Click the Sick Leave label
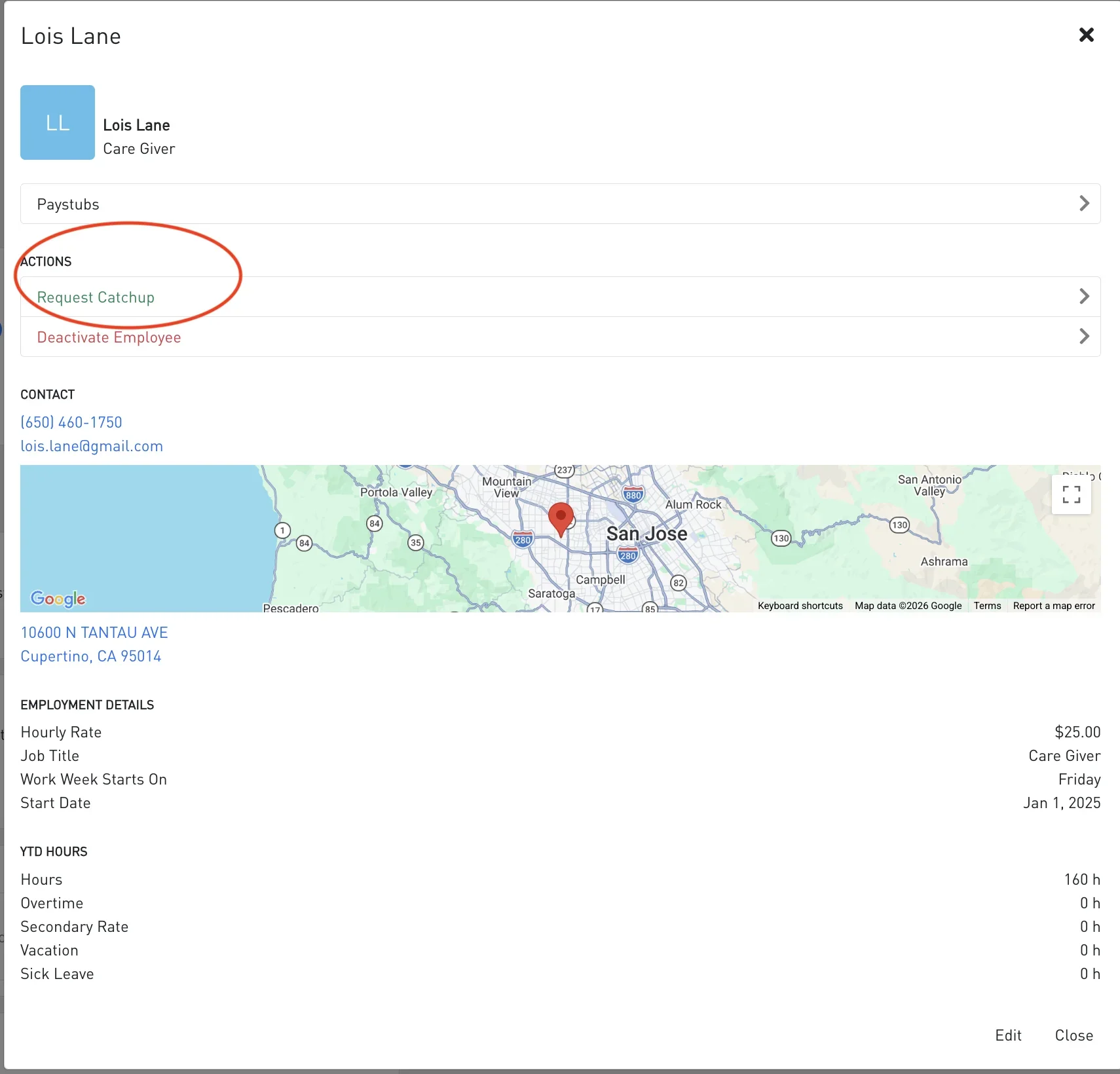This screenshot has height=1074, width=1120. (57, 974)
